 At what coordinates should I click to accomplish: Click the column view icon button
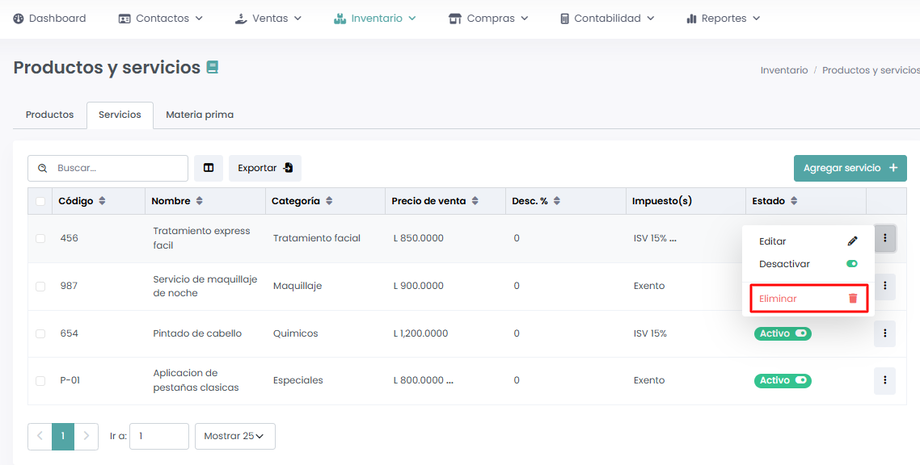point(208,168)
